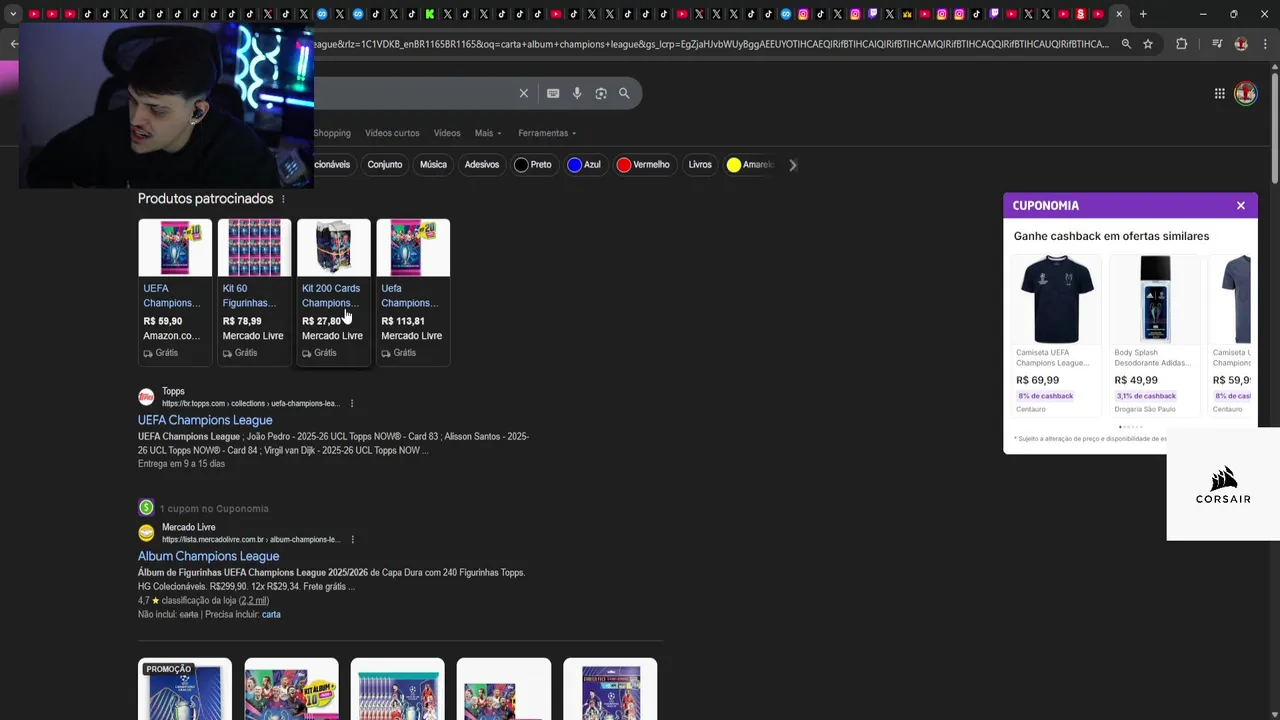Bookmark this page with the star icon
Image resolution: width=1280 pixels, height=720 pixels.
point(1148,44)
